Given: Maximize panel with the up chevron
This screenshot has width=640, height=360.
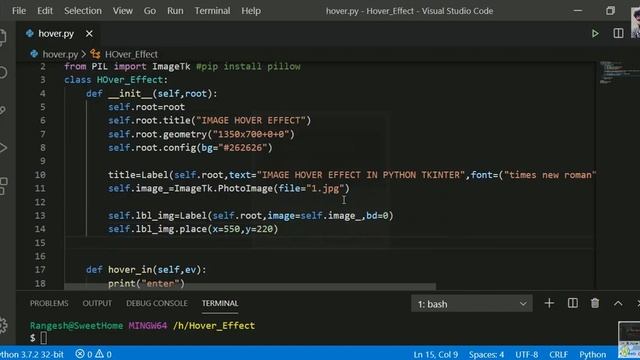Looking at the screenshot, I should click(x=618, y=303).
